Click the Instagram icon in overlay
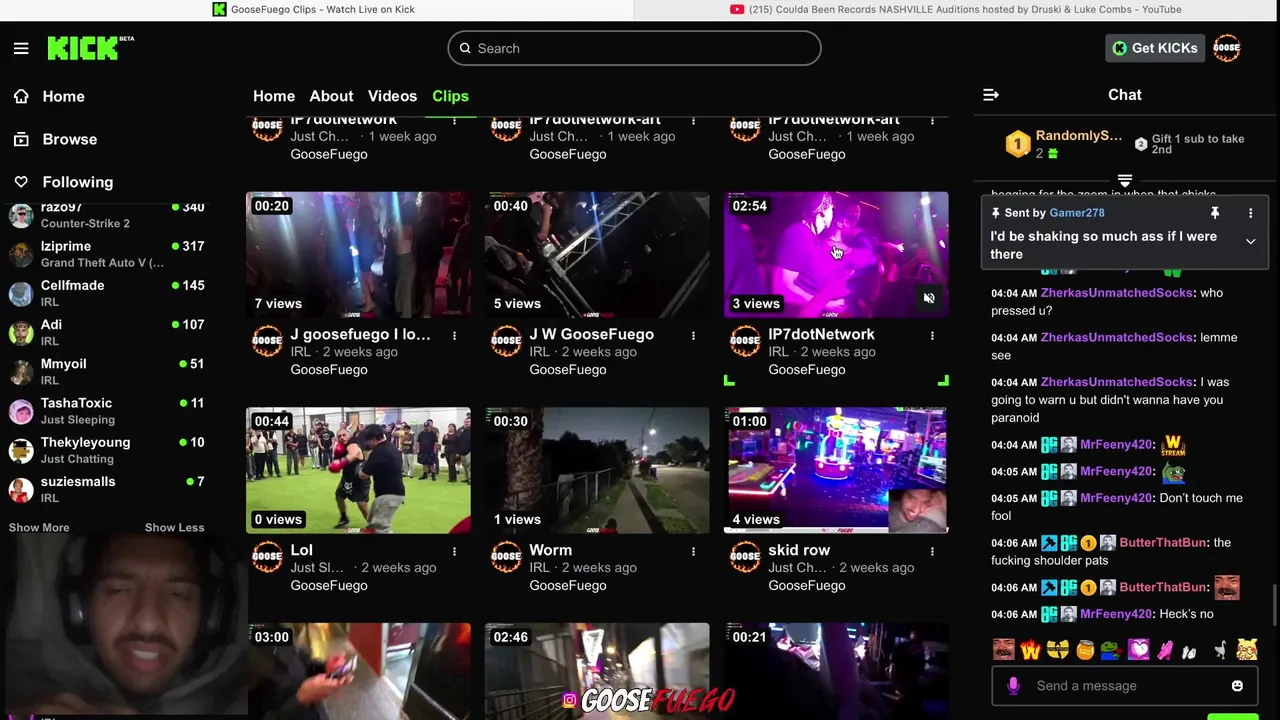 [569, 701]
